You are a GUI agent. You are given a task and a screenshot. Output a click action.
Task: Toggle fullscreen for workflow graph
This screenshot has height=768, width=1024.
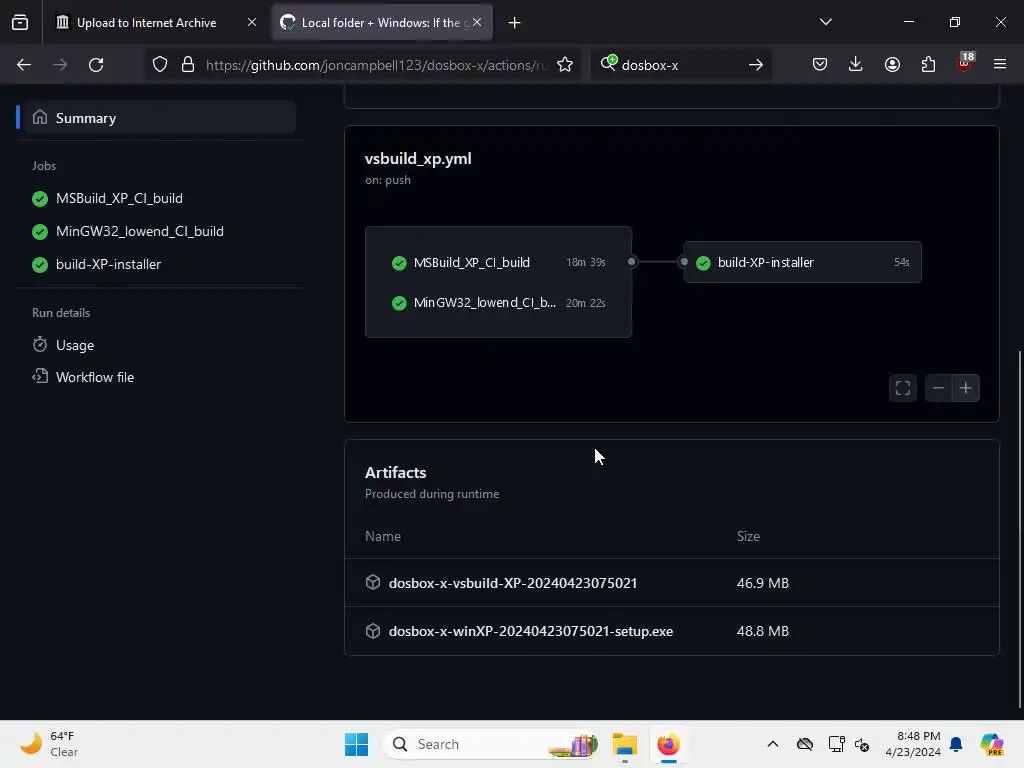[903, 389]
